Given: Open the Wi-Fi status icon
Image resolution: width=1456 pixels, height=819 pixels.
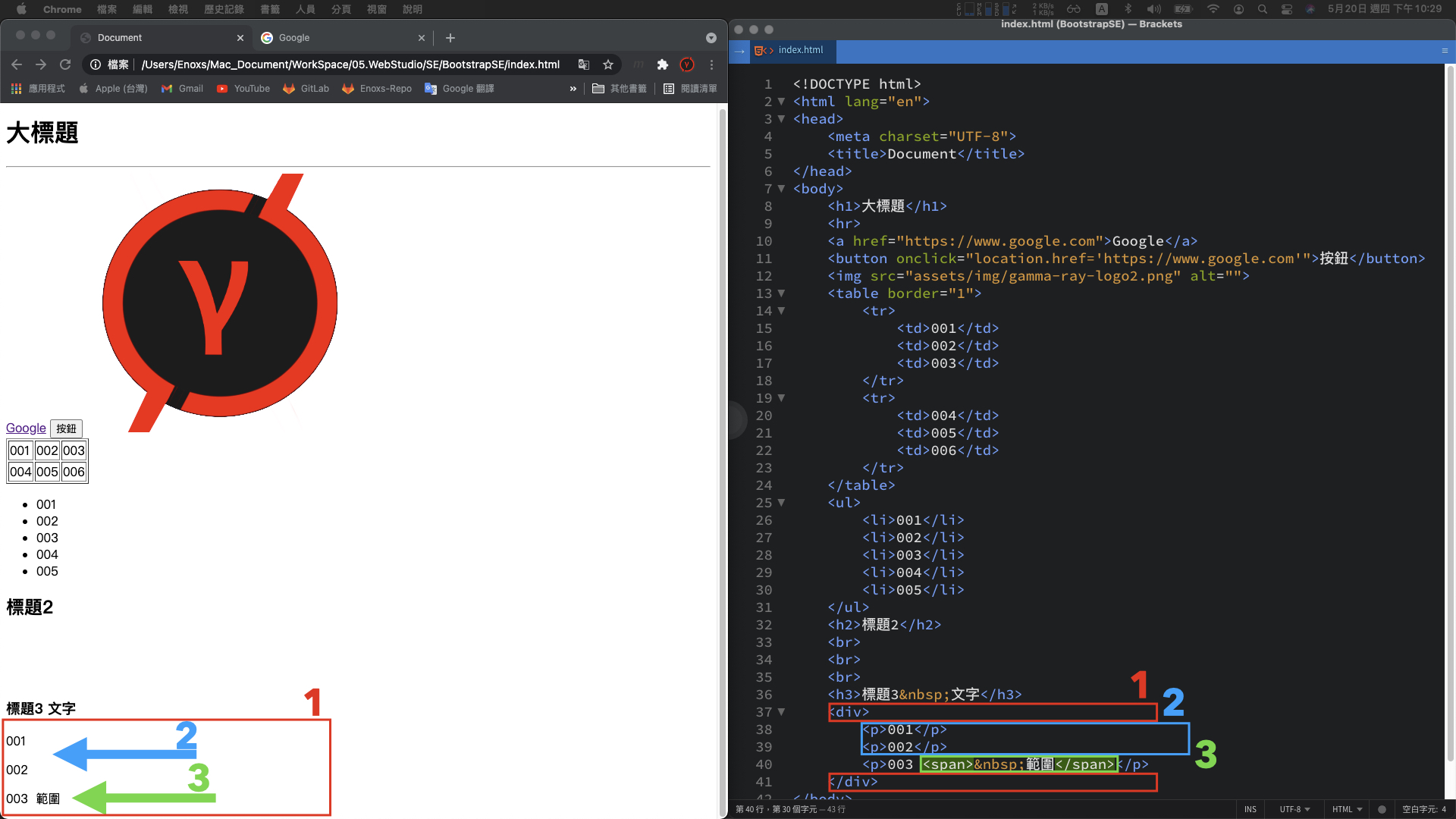Looking at the screenshot, I should 1213,9.
